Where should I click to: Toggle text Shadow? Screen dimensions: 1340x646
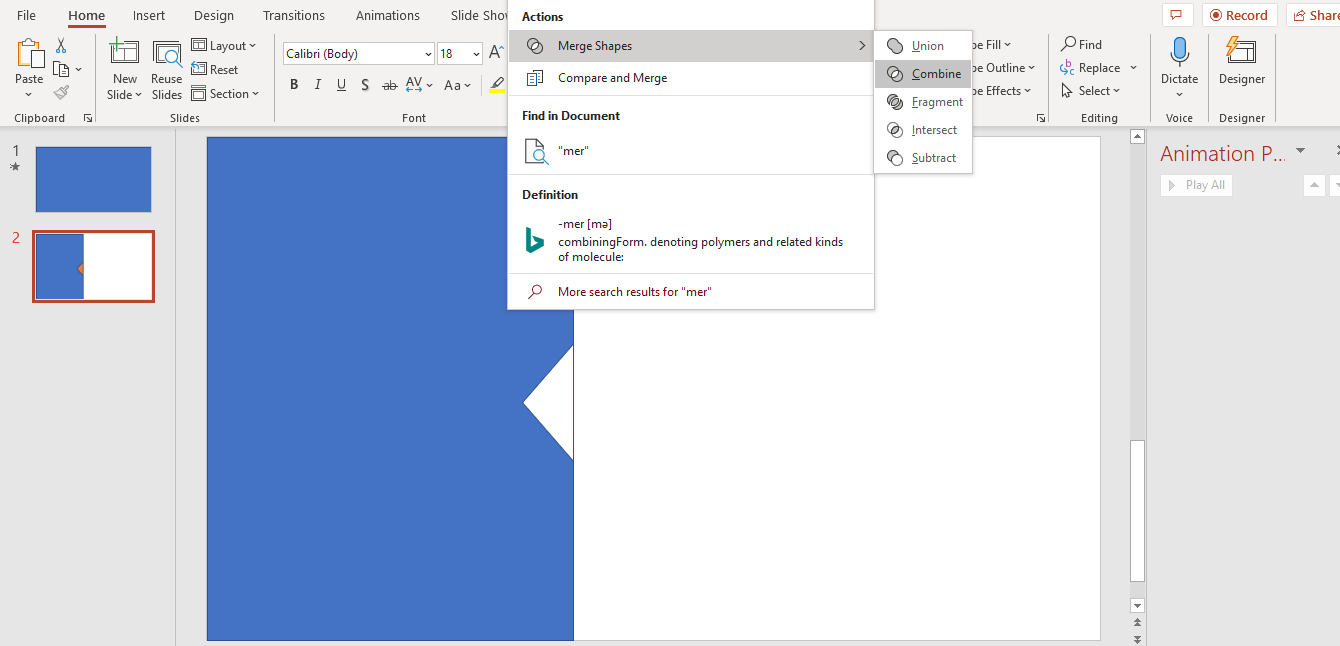[365, 85]
